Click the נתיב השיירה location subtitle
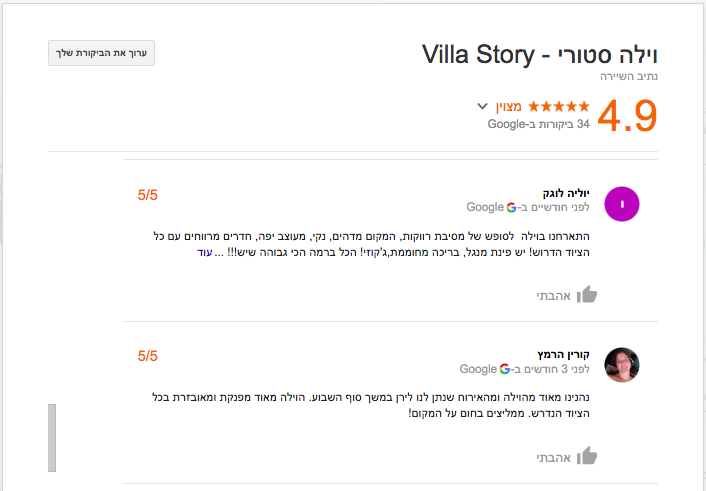 tap(629, 76)
